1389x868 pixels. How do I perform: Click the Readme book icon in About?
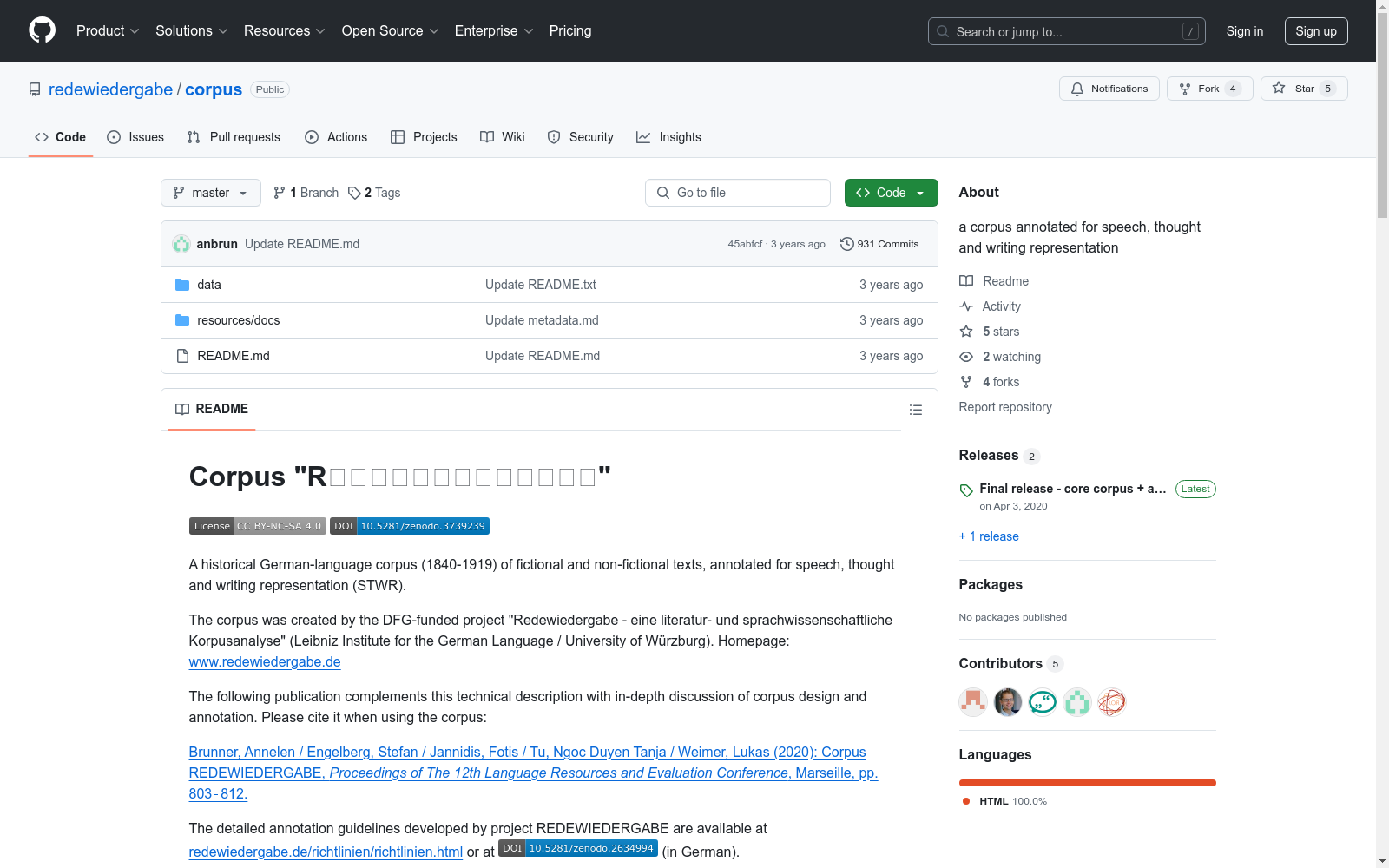point(966,281)
